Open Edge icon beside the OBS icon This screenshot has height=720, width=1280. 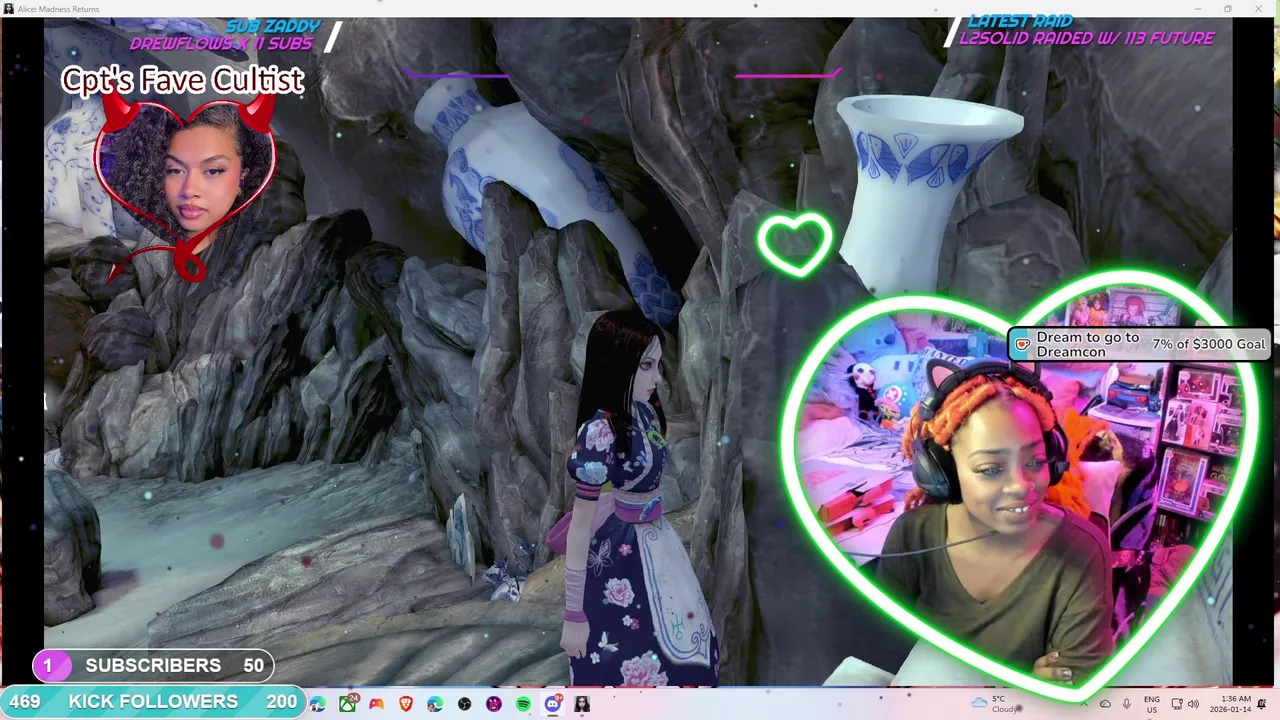[x=435, y=704]
